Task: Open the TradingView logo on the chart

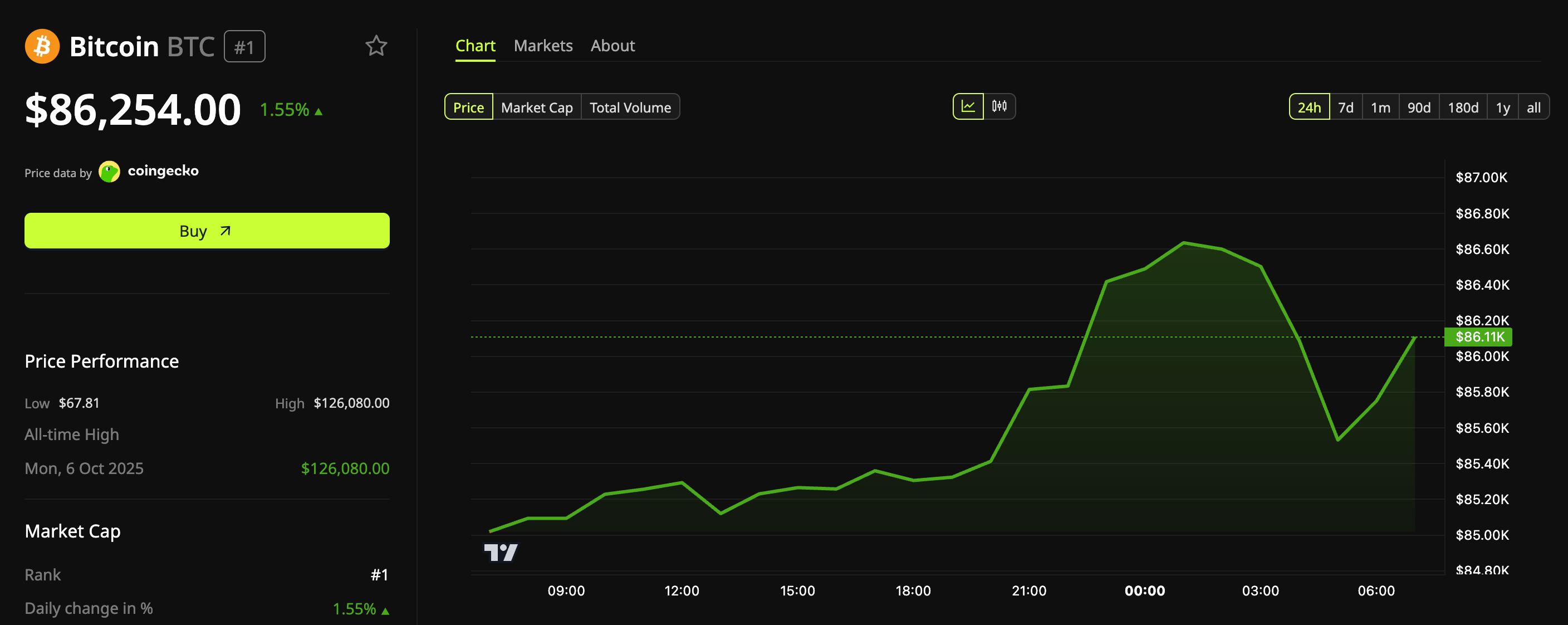Action: tap(501, 553)
